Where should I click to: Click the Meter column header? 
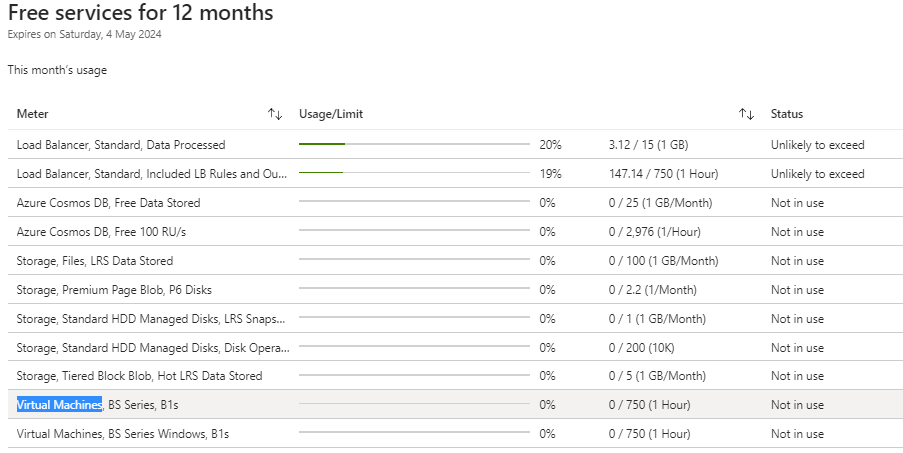[x=32, y=114]
